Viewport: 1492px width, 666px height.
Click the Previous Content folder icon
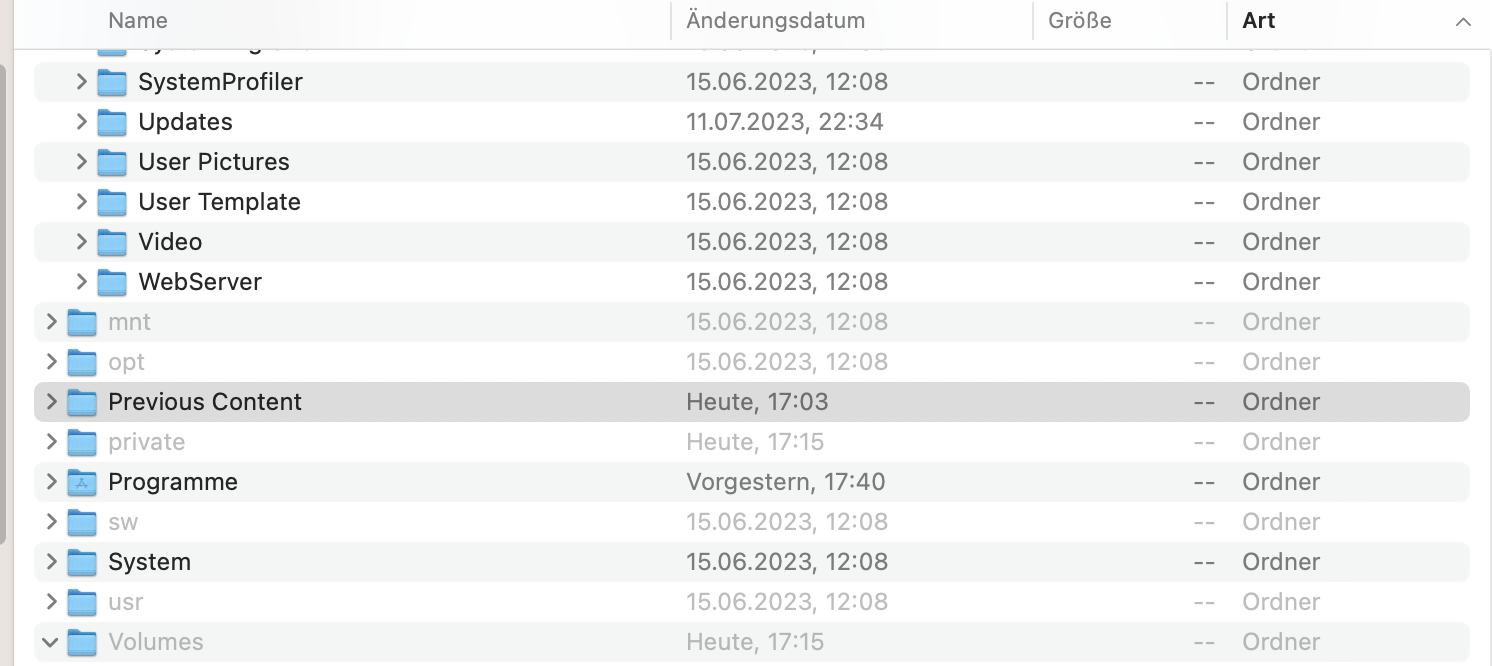82,402
